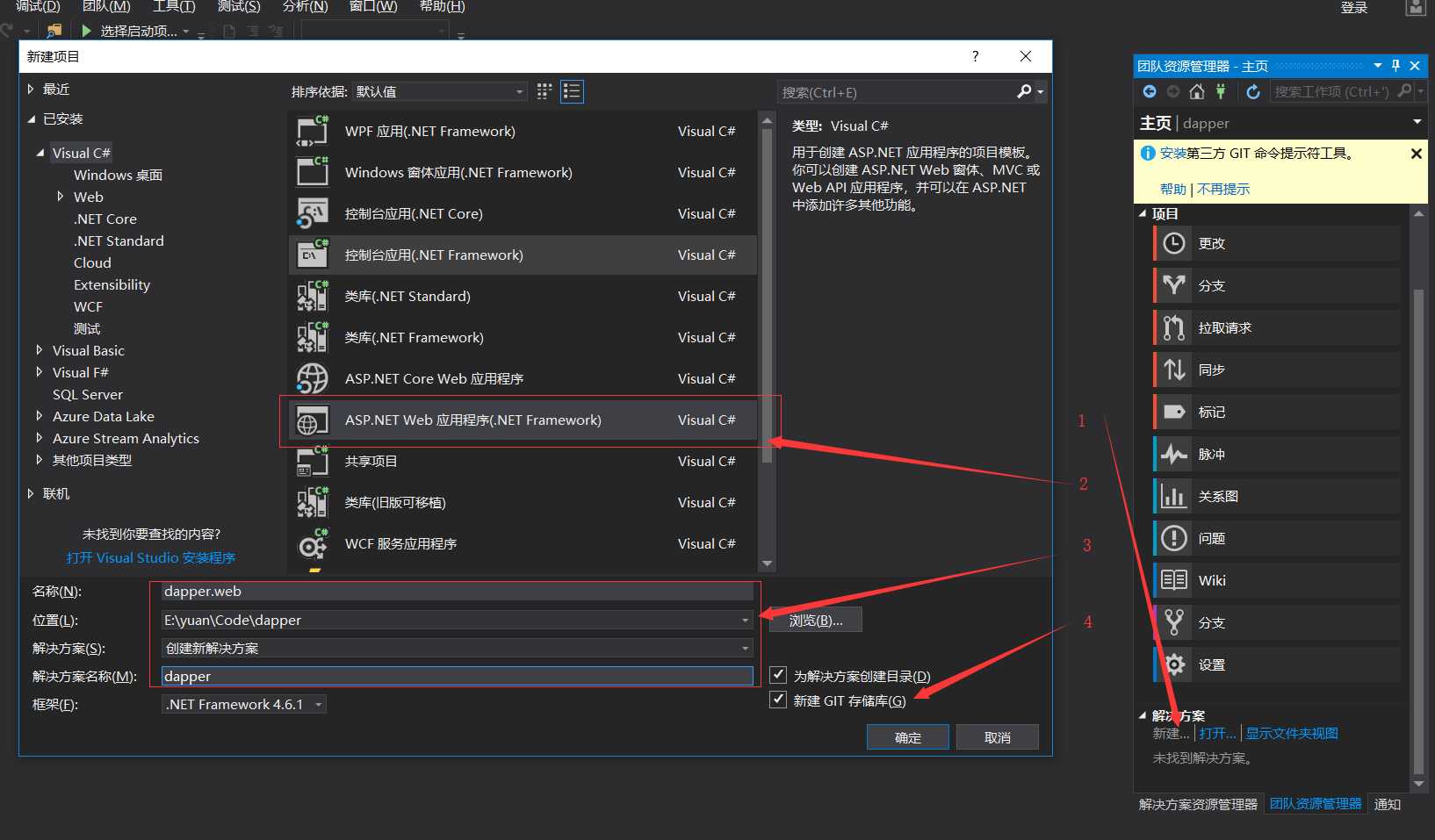This screenshot has width=1435, height=840.
Task: Click the back arrow in Team Explorer
Action: (x=1150, y=91)
